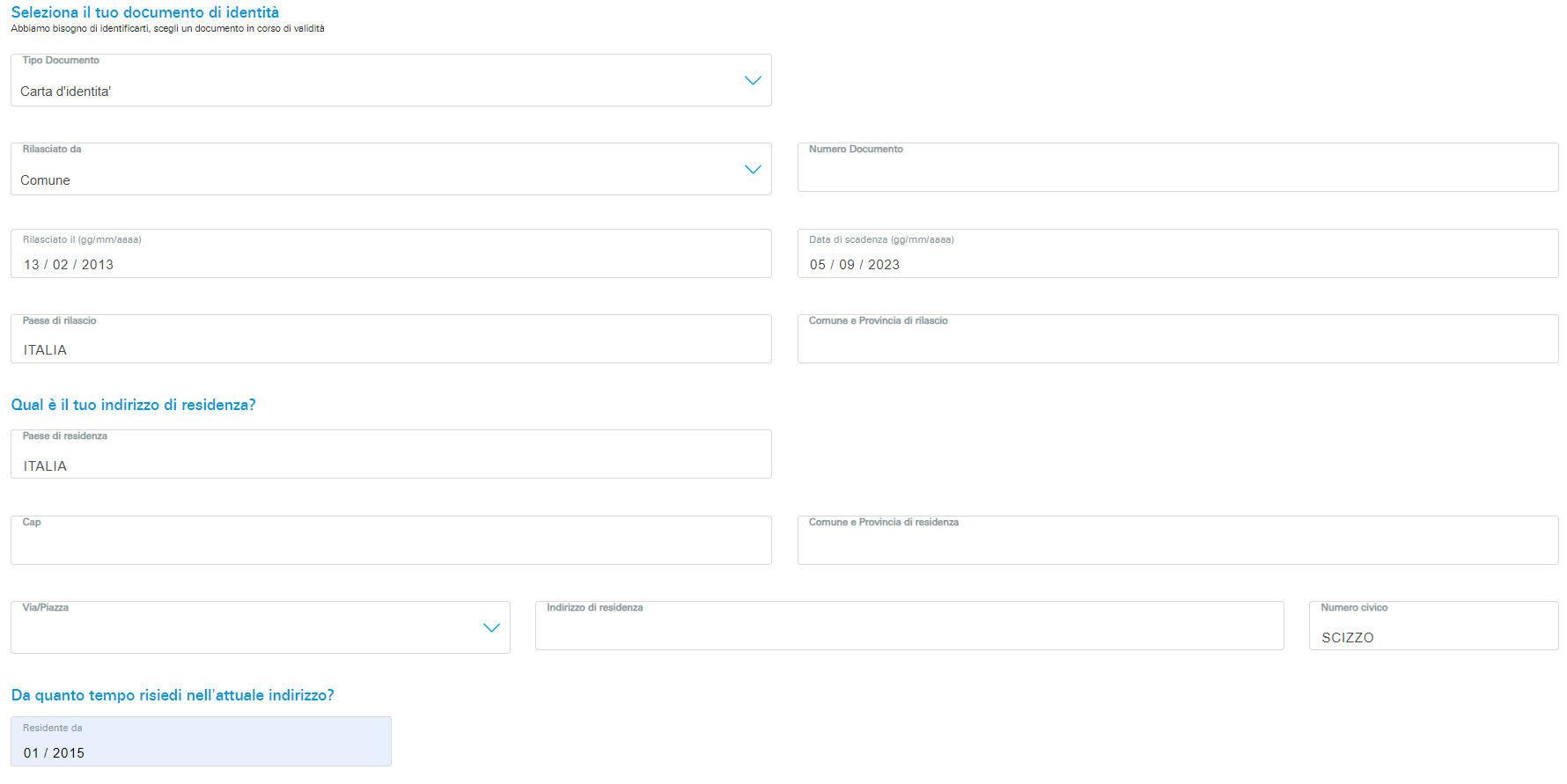Focus the Indirizzo di residenza field
This screenshot has width=1567, height=784.
coord(909,632)
